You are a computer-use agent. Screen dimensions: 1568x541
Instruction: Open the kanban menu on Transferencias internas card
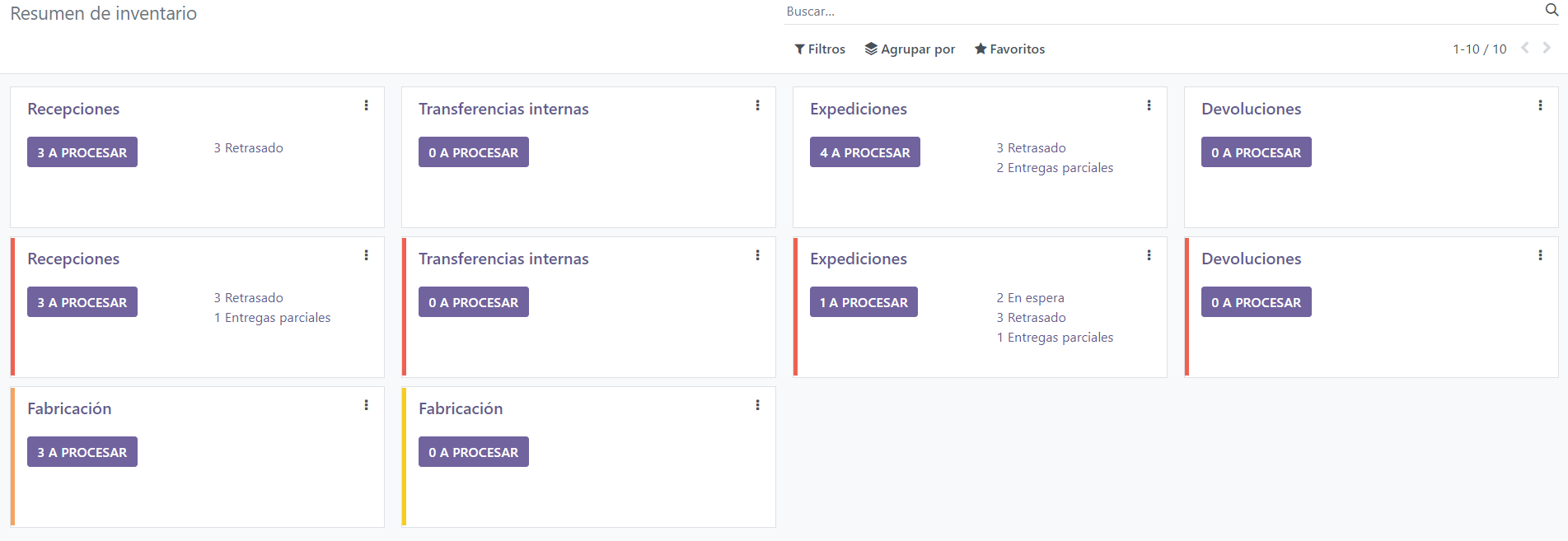point(757,105)
